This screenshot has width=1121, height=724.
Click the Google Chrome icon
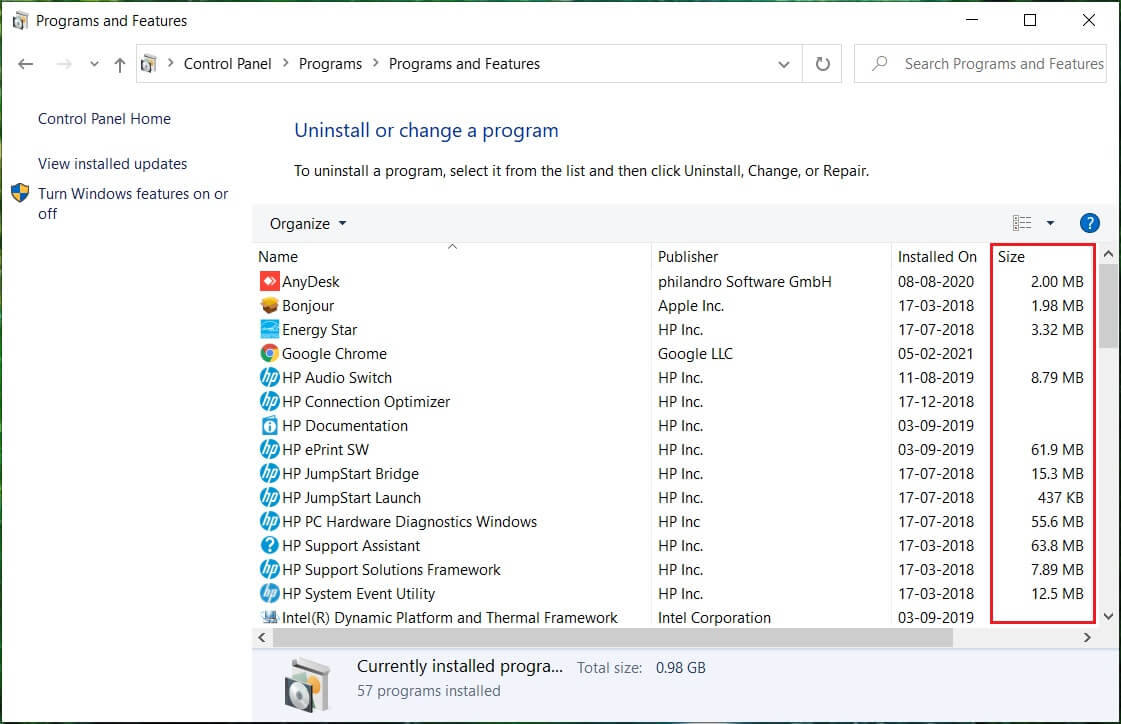pyautogui.click(x=269, y=354)
